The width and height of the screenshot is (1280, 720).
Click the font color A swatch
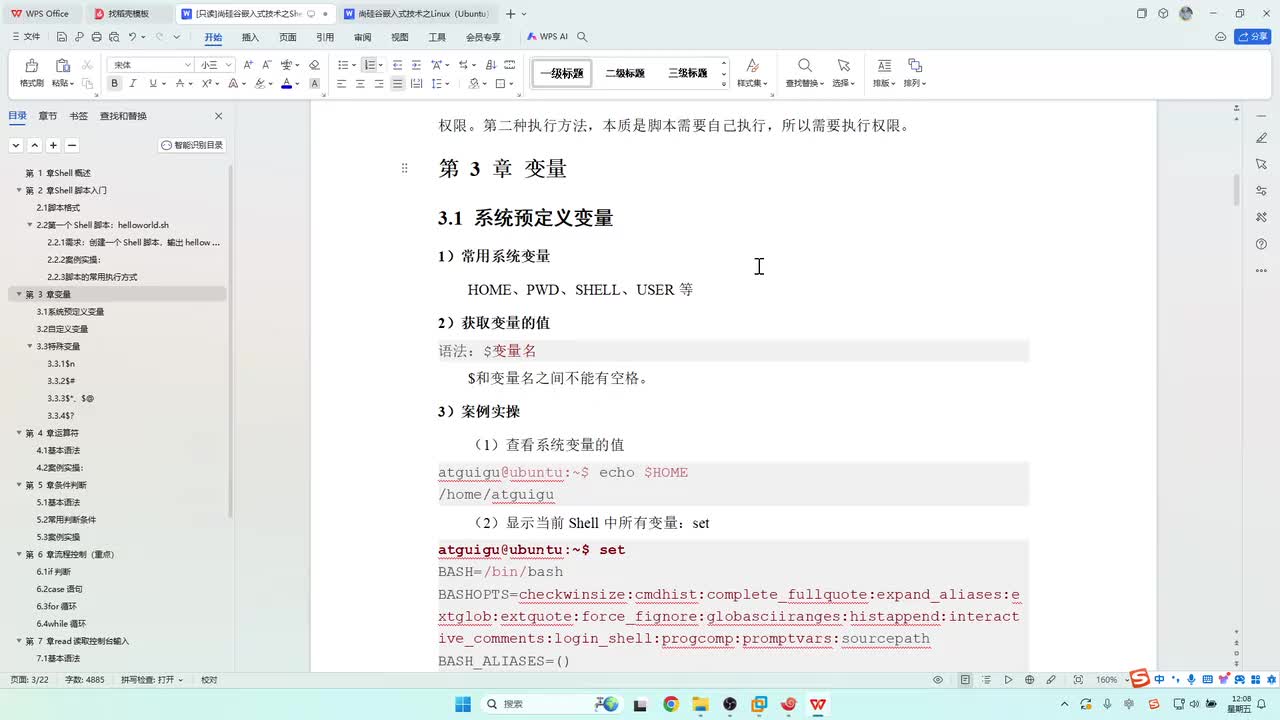[x=286, y=84]
